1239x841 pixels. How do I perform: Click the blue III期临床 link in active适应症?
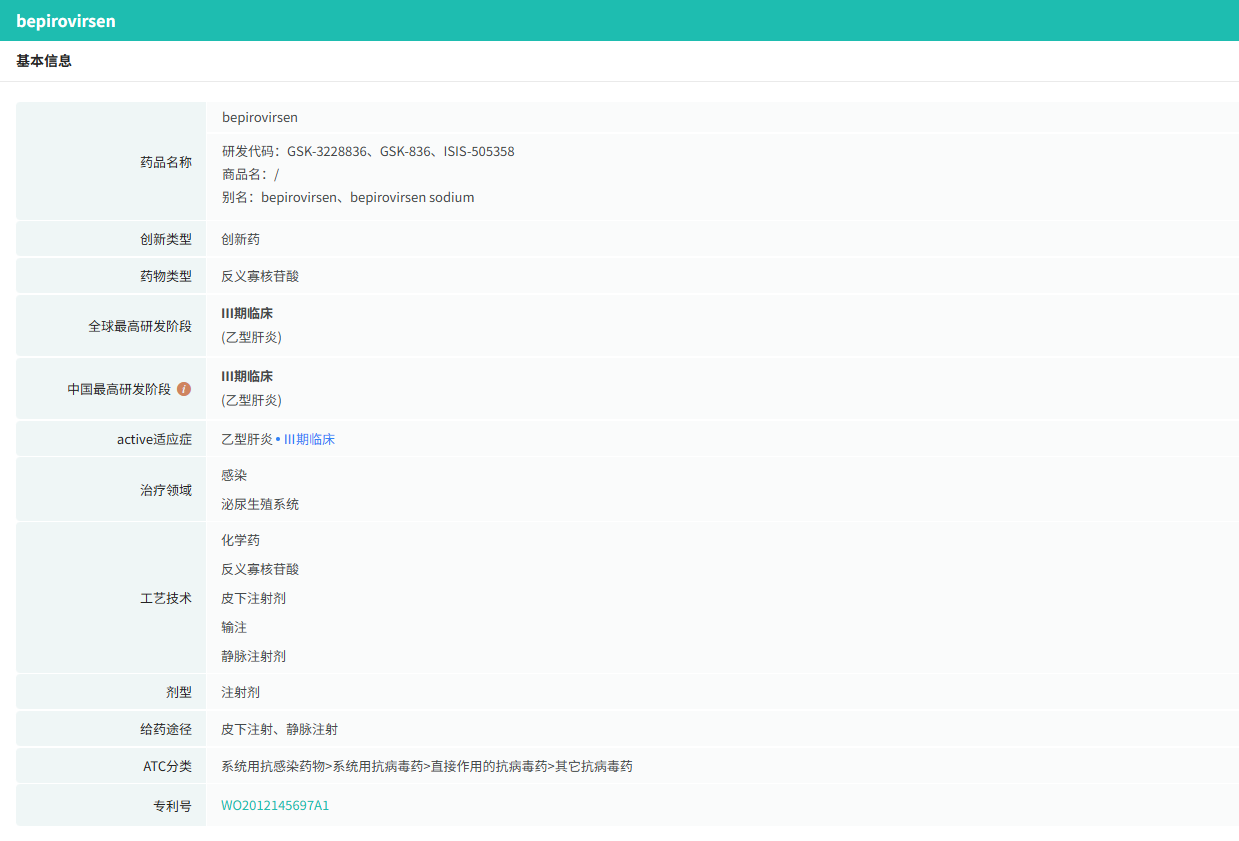309,439
